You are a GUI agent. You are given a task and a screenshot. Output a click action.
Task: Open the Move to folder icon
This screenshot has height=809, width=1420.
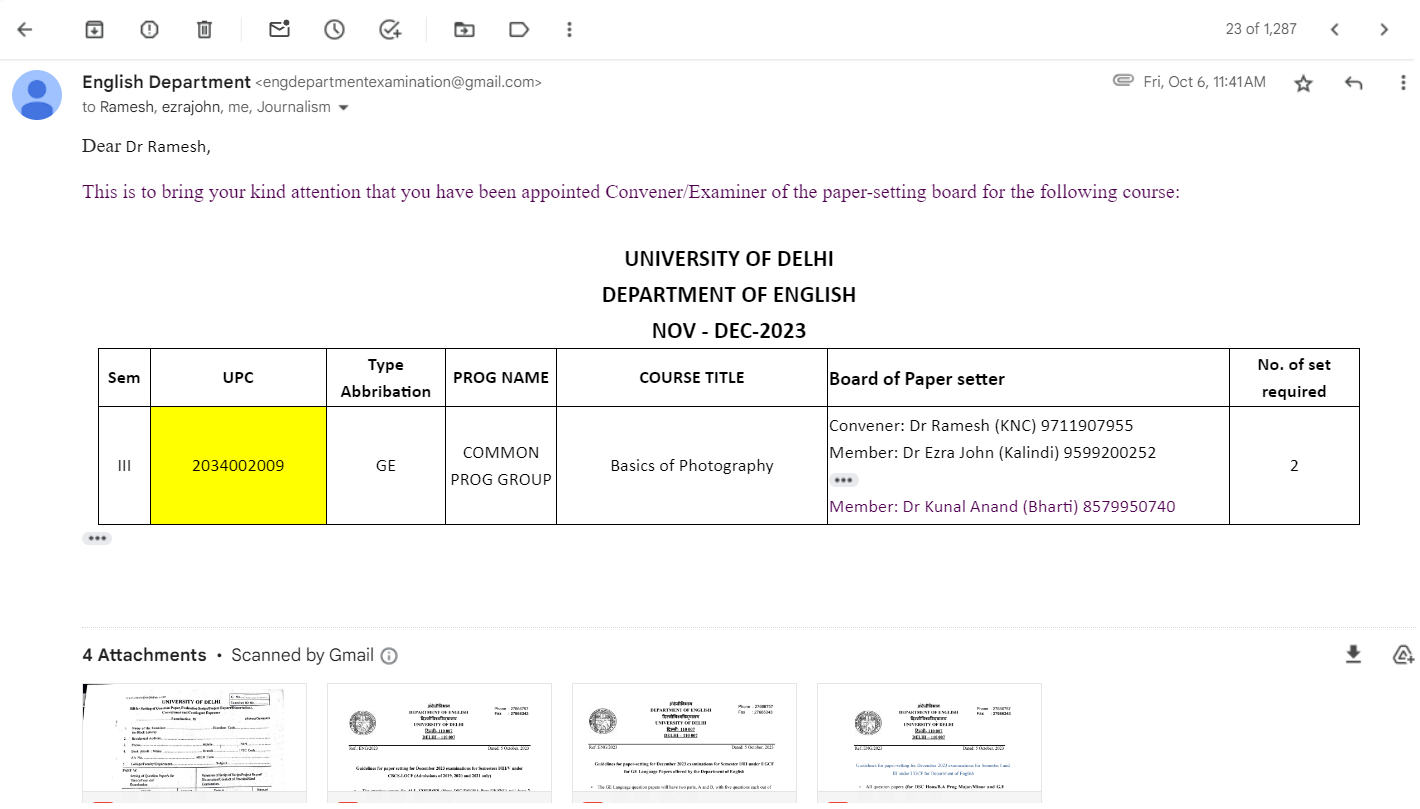point(464,29)
